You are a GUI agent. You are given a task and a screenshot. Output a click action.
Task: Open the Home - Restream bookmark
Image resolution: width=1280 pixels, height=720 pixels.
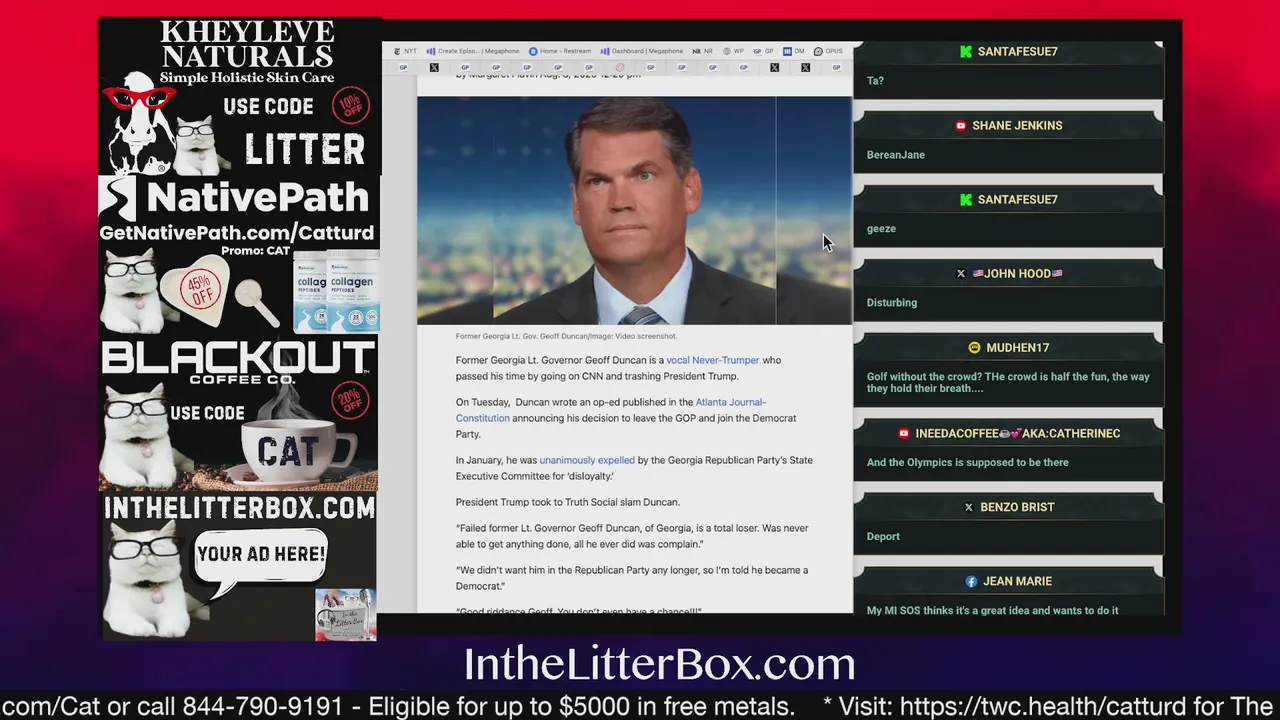coord(559,51)
